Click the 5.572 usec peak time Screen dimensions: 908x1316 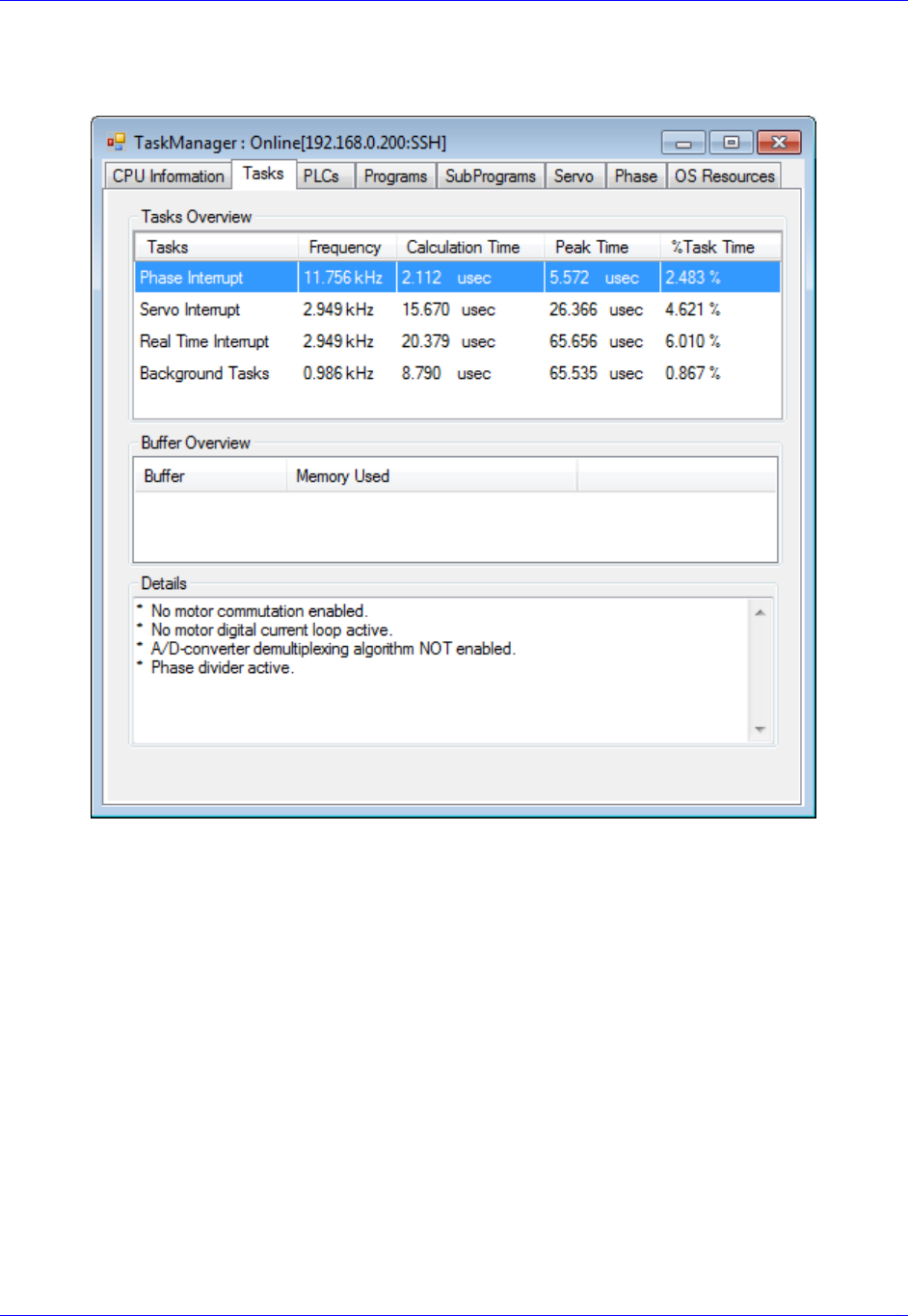594,278
